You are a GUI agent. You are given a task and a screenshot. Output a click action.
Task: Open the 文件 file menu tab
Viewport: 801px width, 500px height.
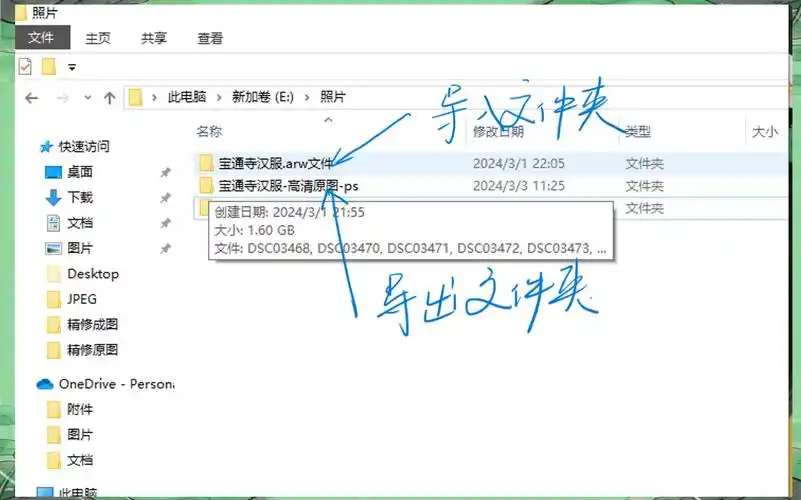41,38
